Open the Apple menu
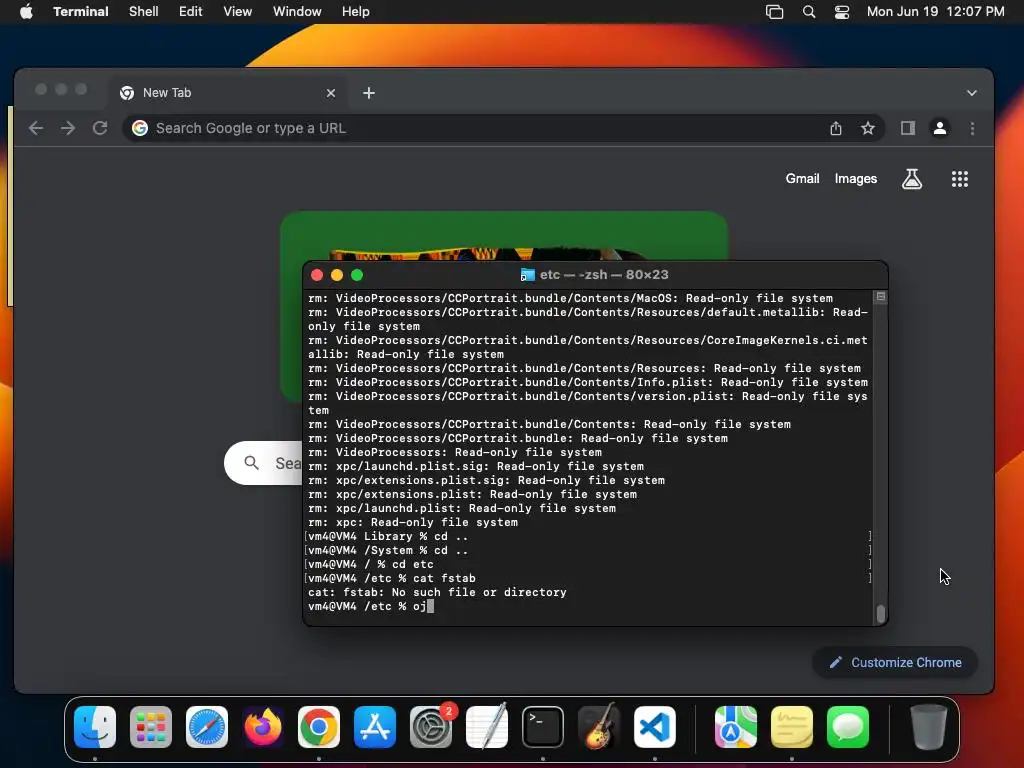 tap(26, 12)
